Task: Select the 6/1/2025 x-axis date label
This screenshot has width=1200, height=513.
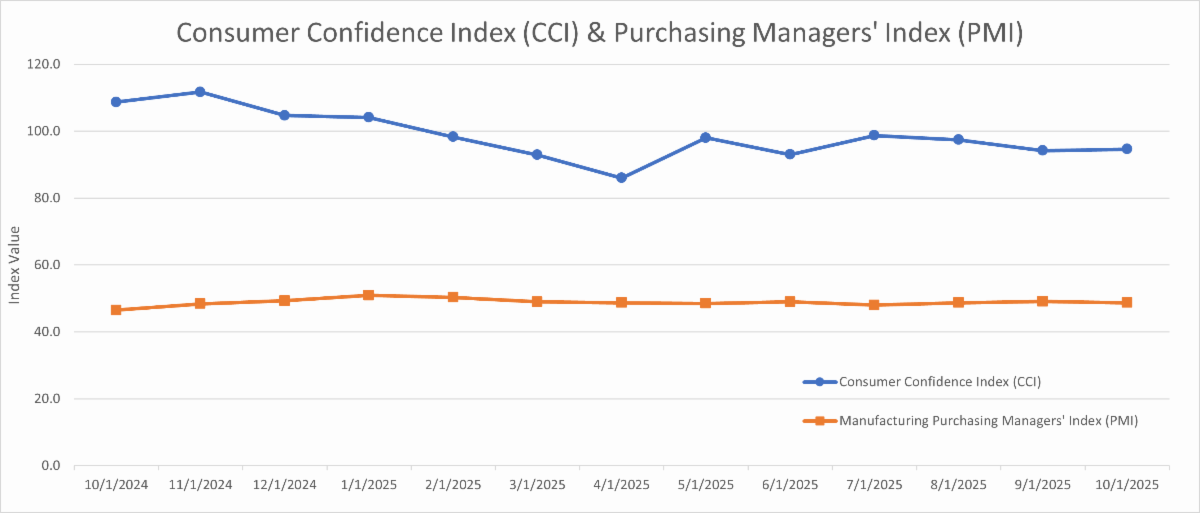Action: point(789,485)
